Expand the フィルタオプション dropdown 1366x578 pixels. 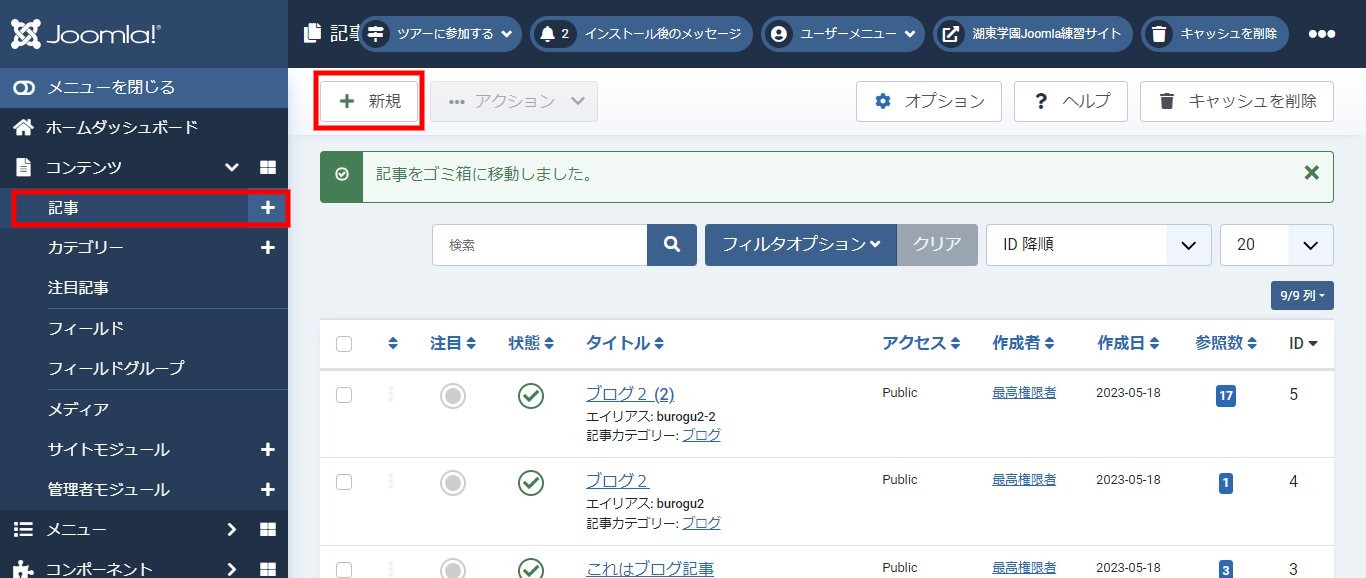(800, 245)
